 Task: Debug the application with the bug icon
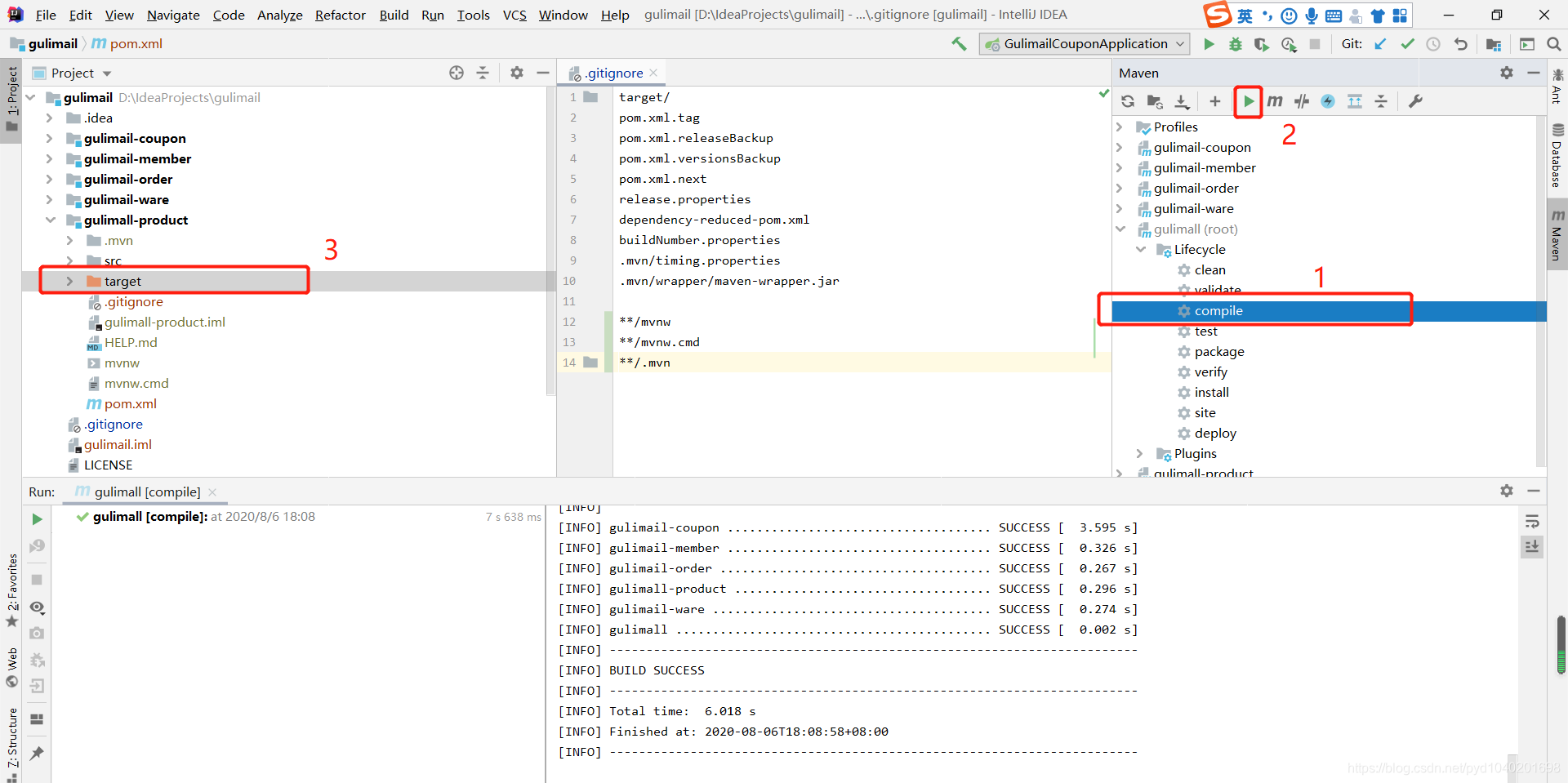1236,44
